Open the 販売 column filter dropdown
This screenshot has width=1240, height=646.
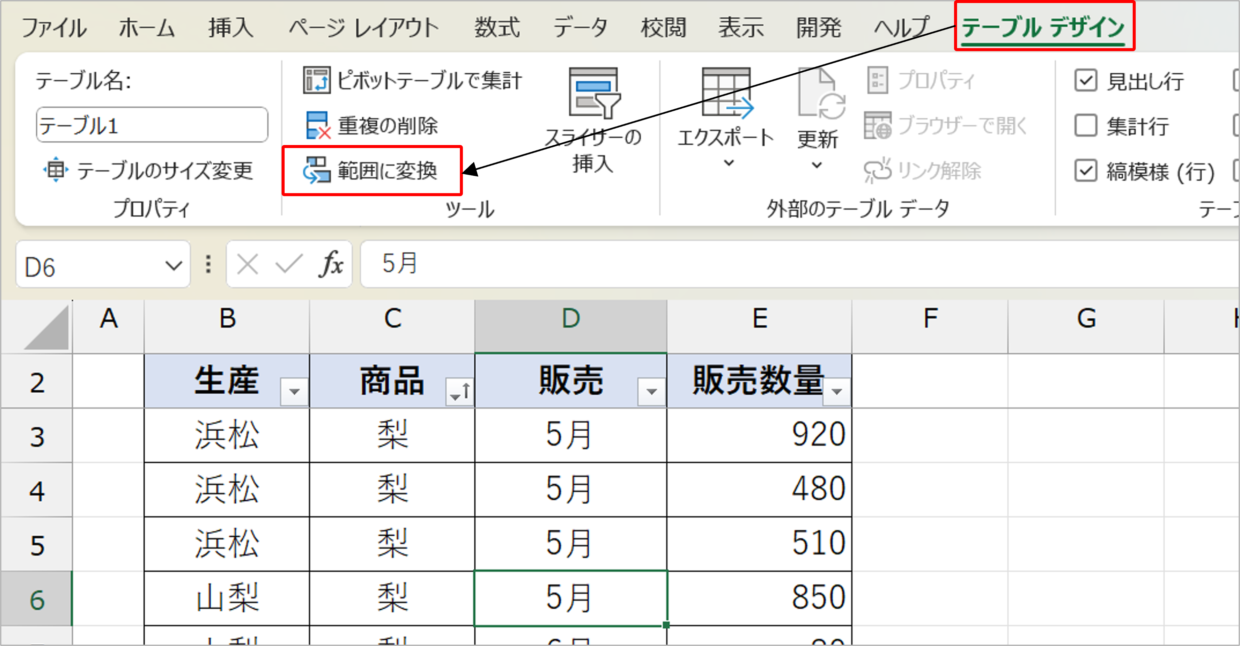[x=651, y=393]
